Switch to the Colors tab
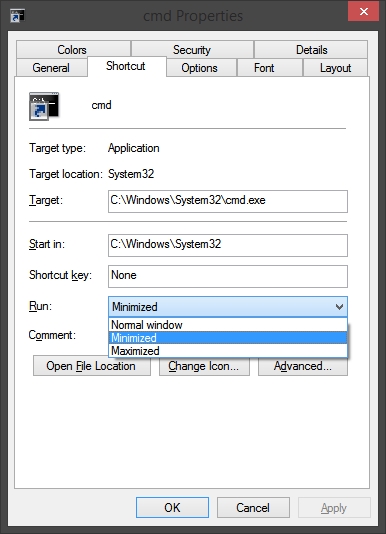The image size is (386, 534). (x=73, y=50)
